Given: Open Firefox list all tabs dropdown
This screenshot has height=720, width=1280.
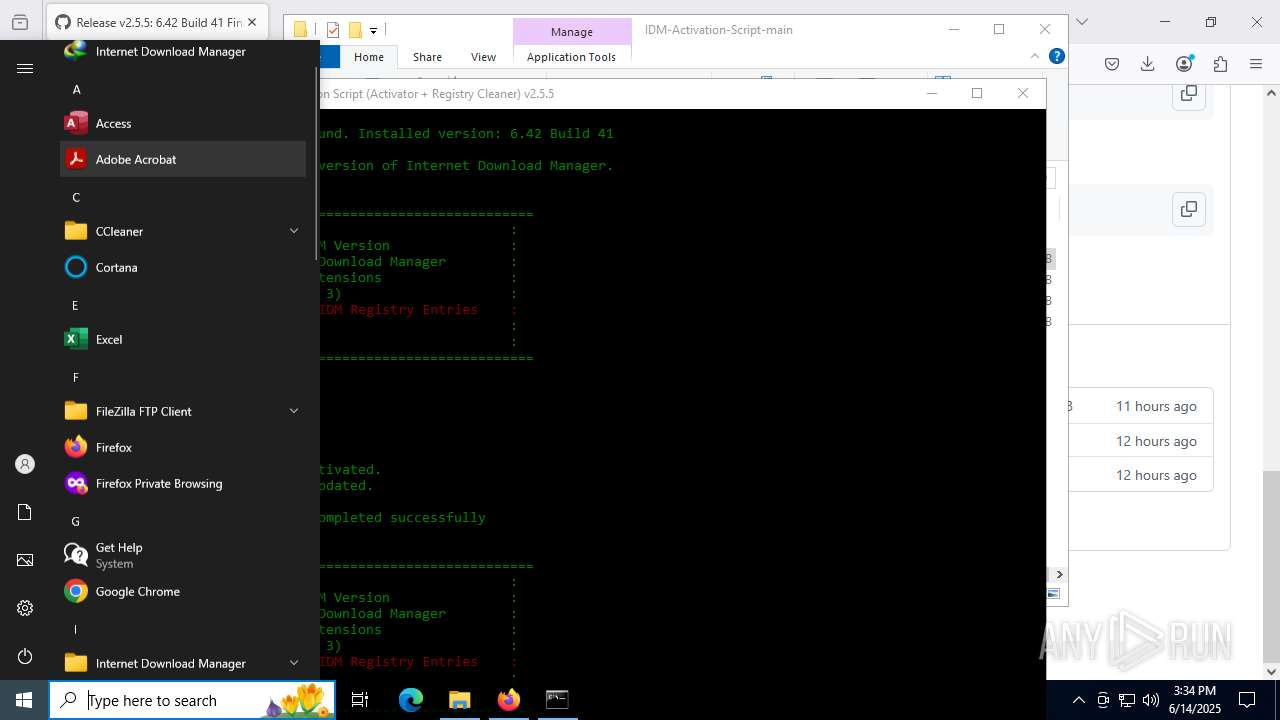Looking at the screenshot, I should [x=1081, y=22].
